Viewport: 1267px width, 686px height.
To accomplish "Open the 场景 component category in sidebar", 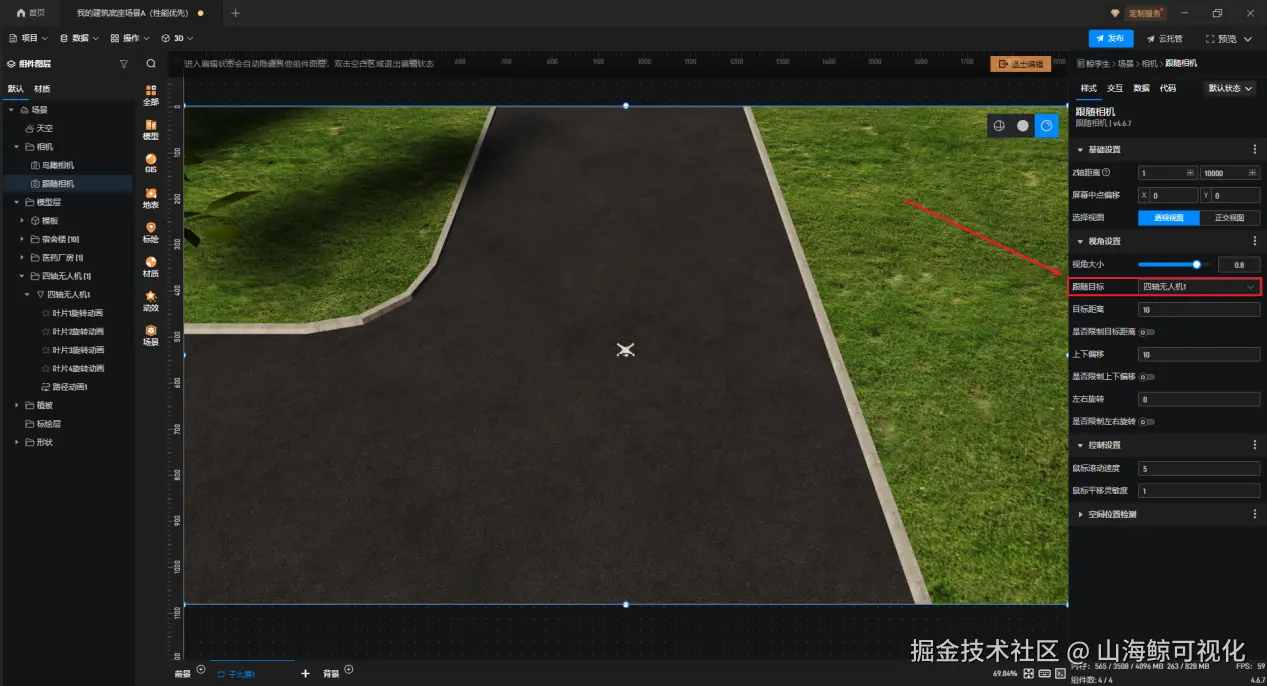I will pyautogui.click(x=151, y=335).
